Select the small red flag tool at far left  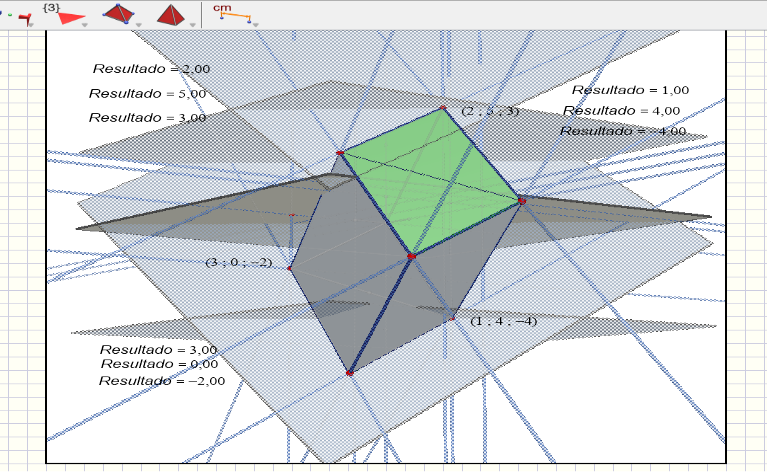(x=24, y=18)
